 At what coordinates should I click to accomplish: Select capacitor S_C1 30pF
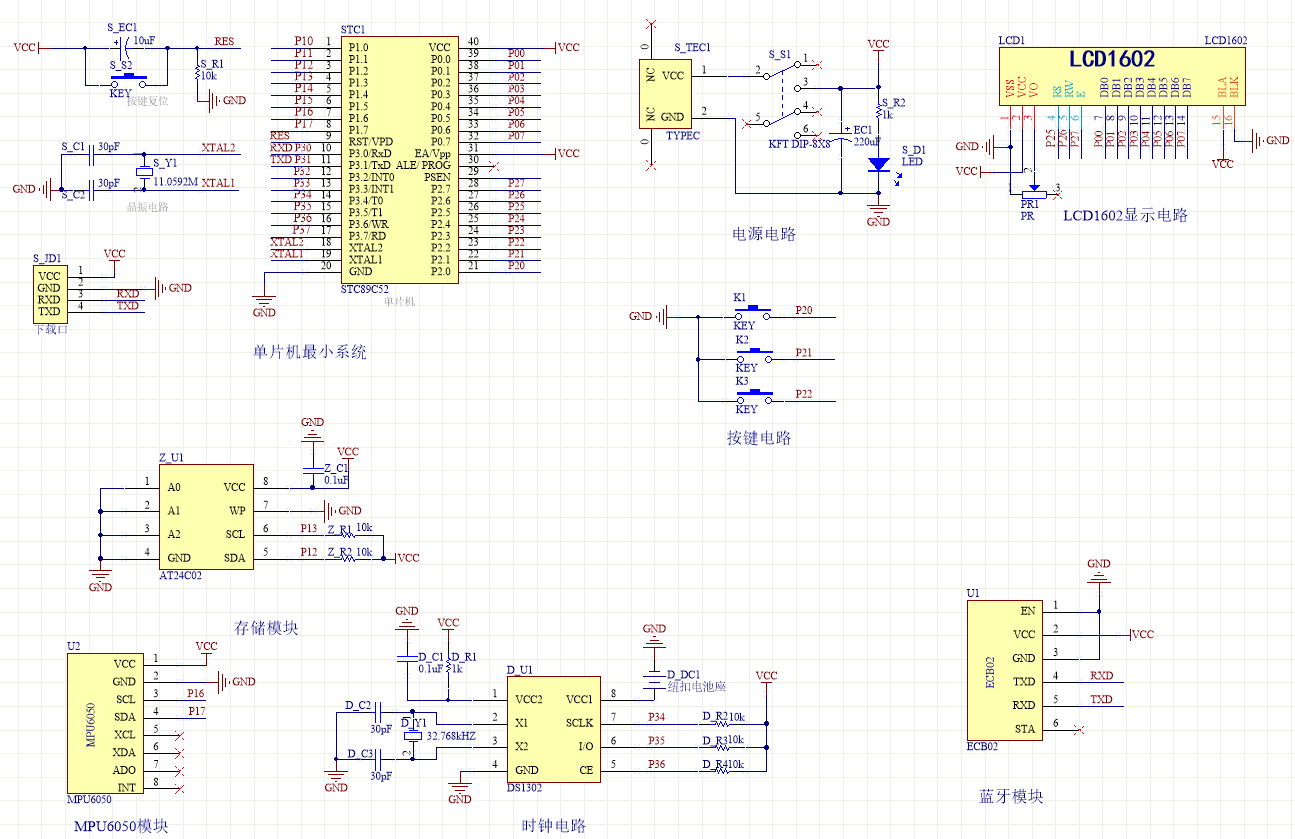[x=93, y=153]
